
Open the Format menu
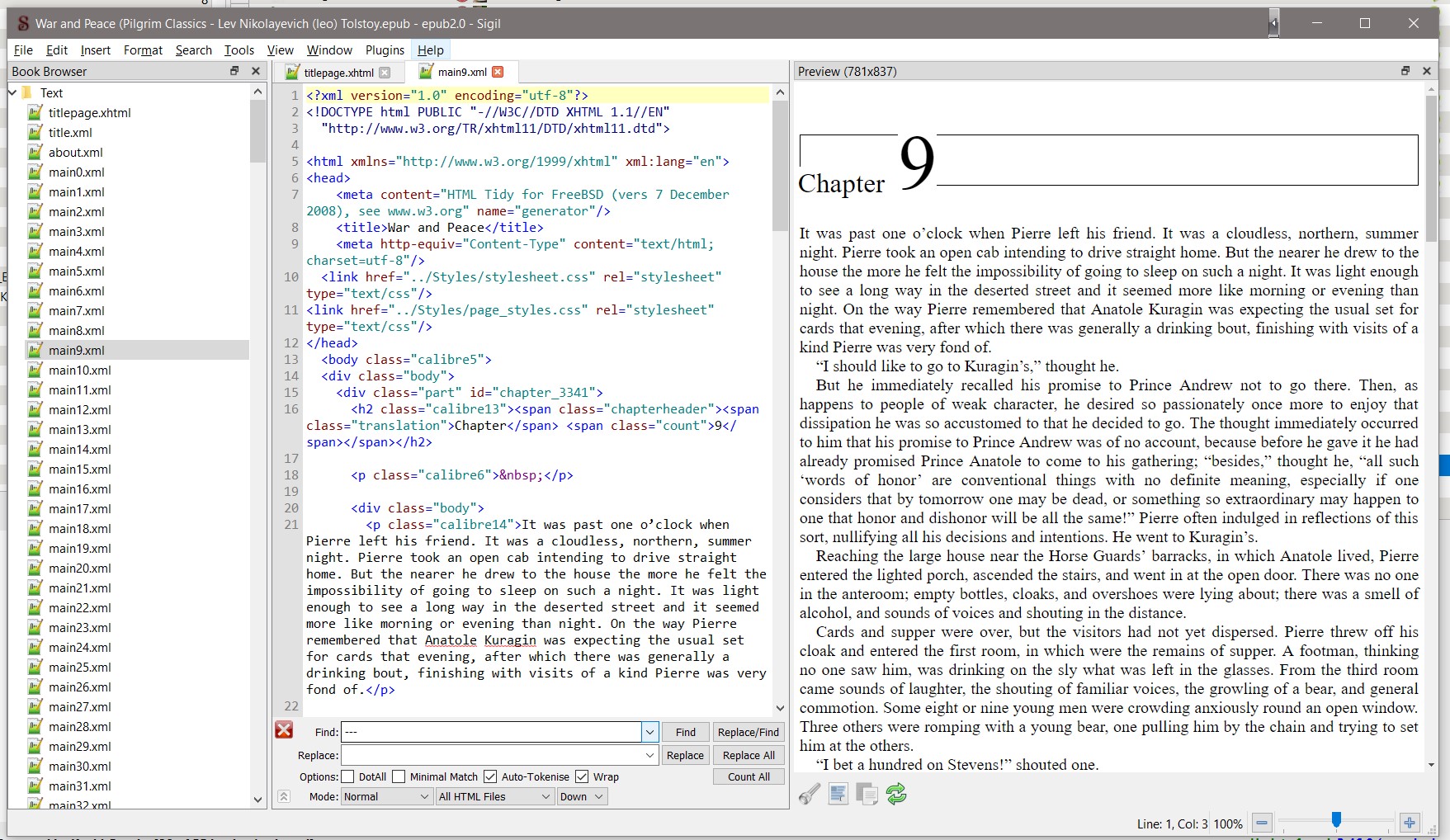tap(143, 50)
